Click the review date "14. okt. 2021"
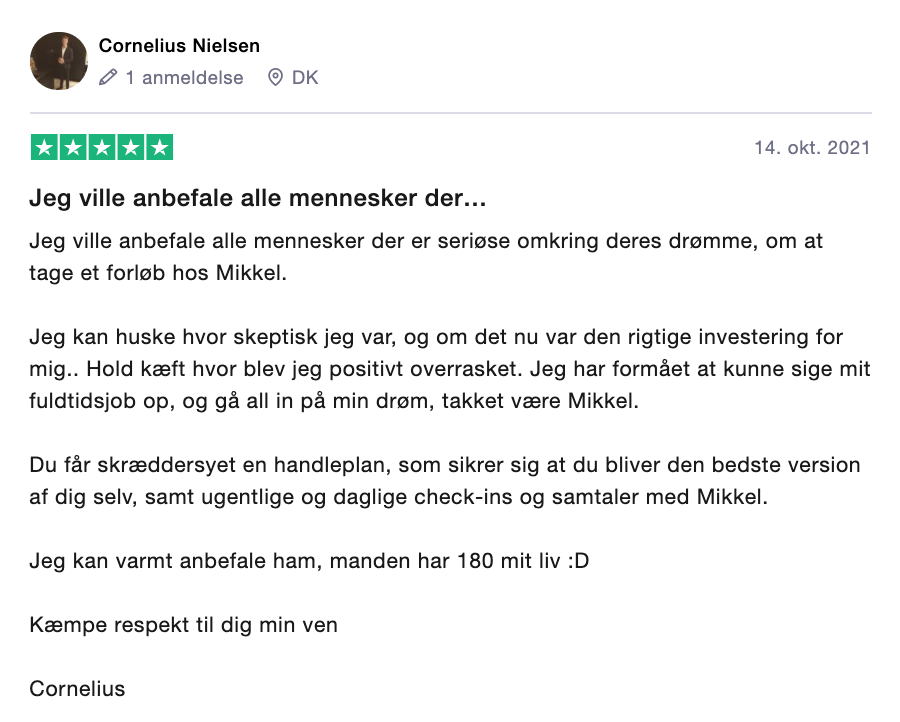Image resolution: width=900 pixels, height=722 pixels. pos(812,148)
